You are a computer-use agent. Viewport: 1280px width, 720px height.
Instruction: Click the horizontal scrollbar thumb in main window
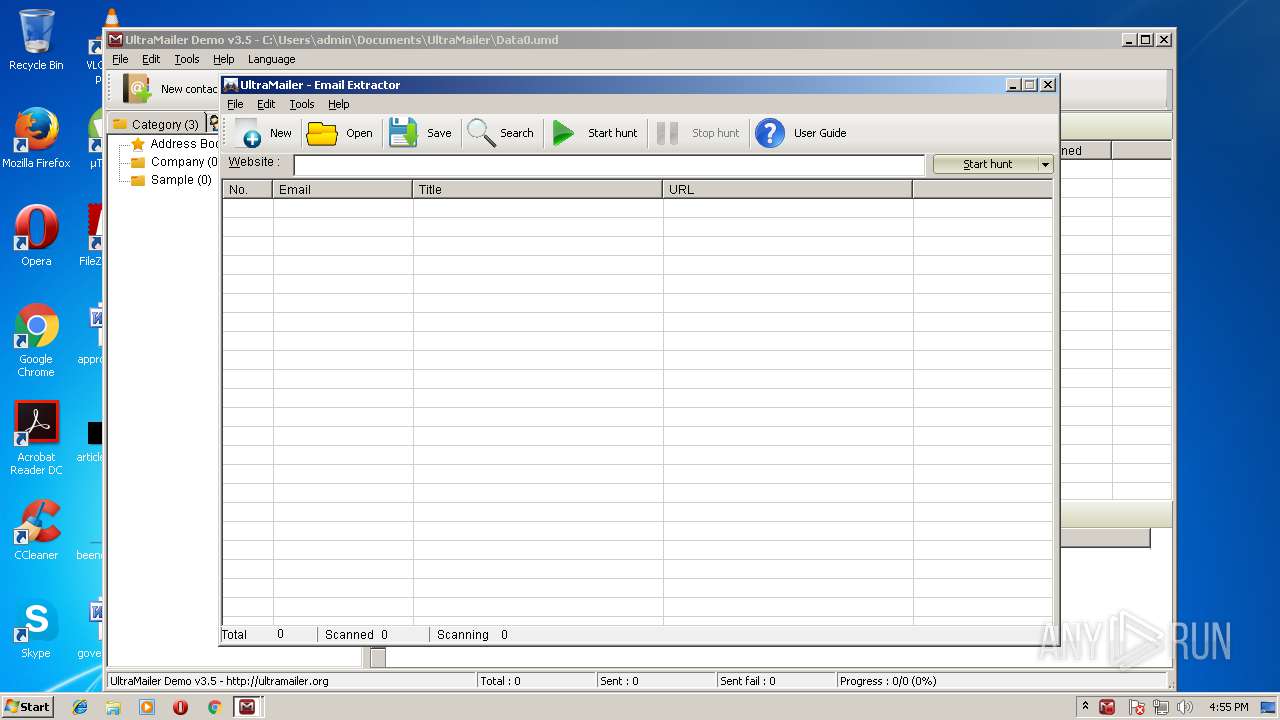tap(378, 658)
